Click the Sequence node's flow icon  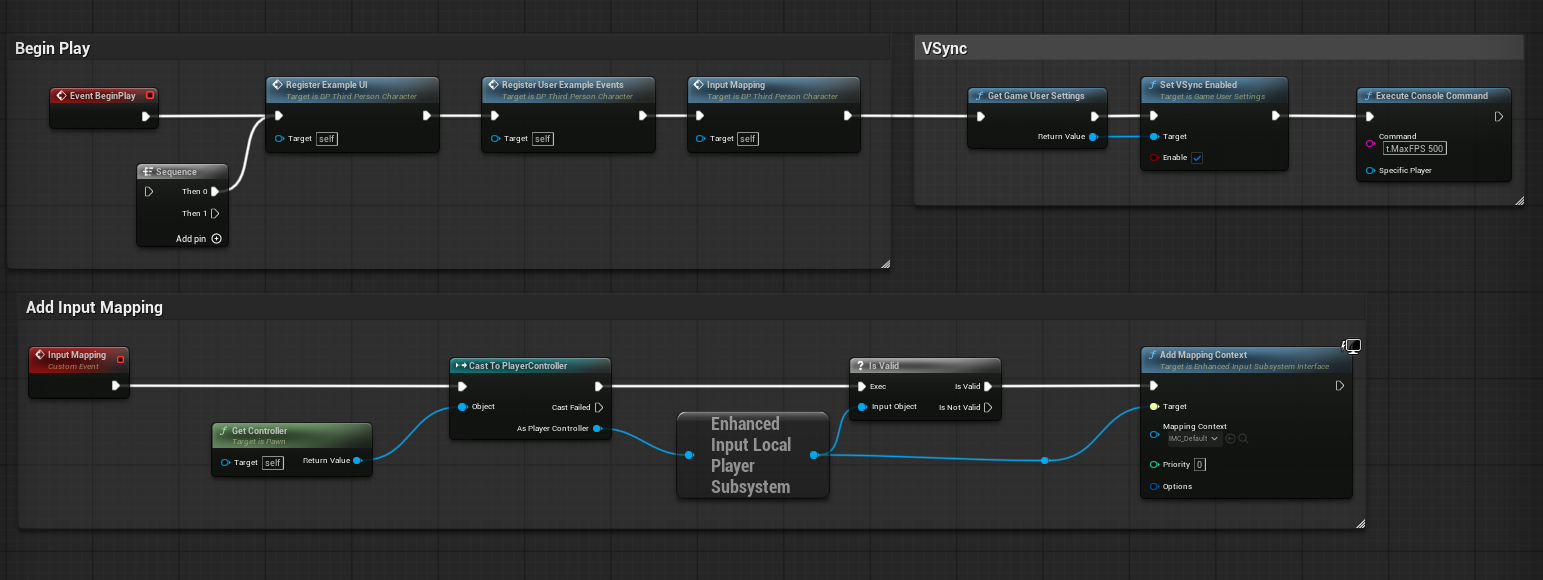(148, 171)
